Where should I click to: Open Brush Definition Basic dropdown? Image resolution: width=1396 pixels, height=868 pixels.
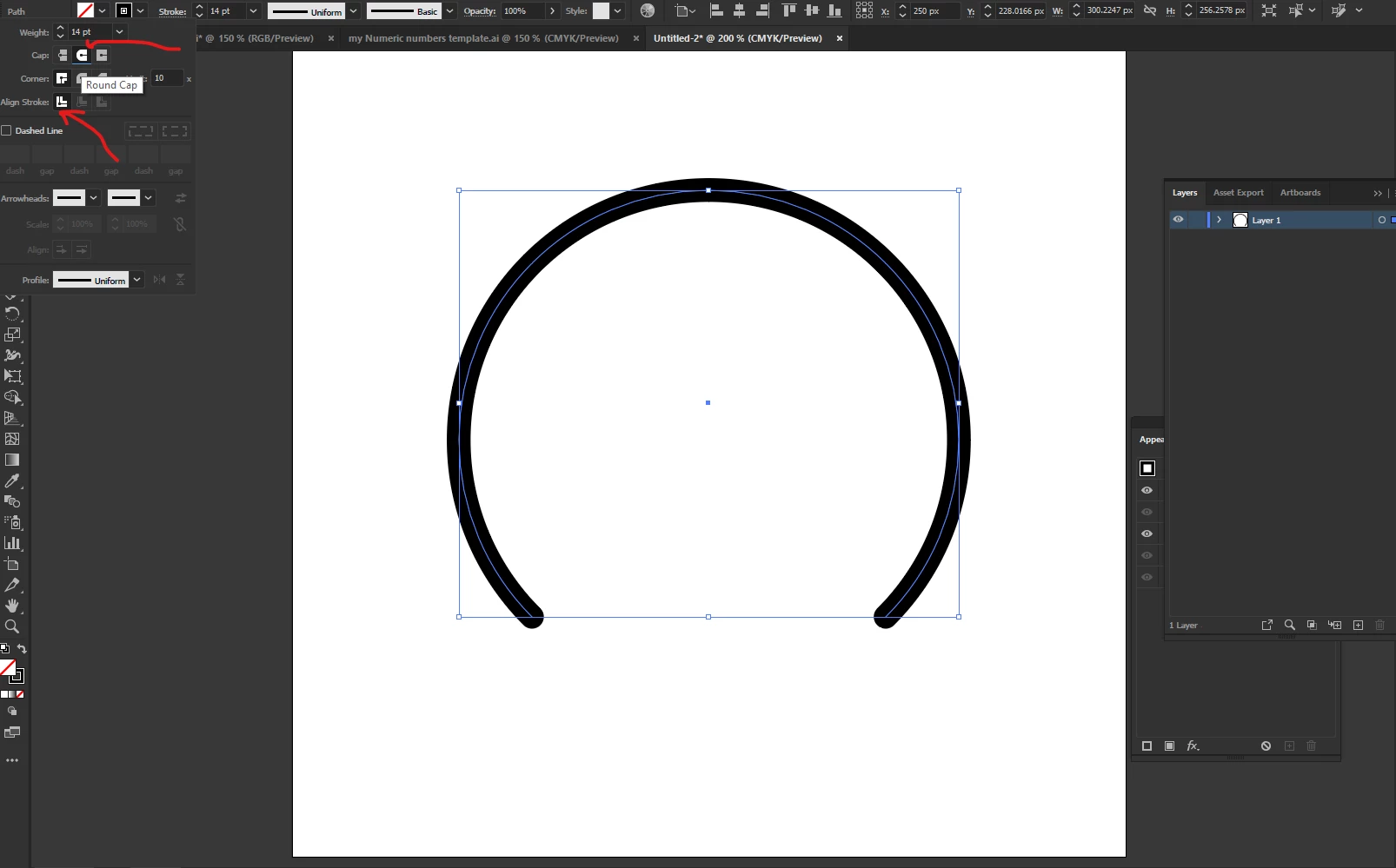pos(449,11)
